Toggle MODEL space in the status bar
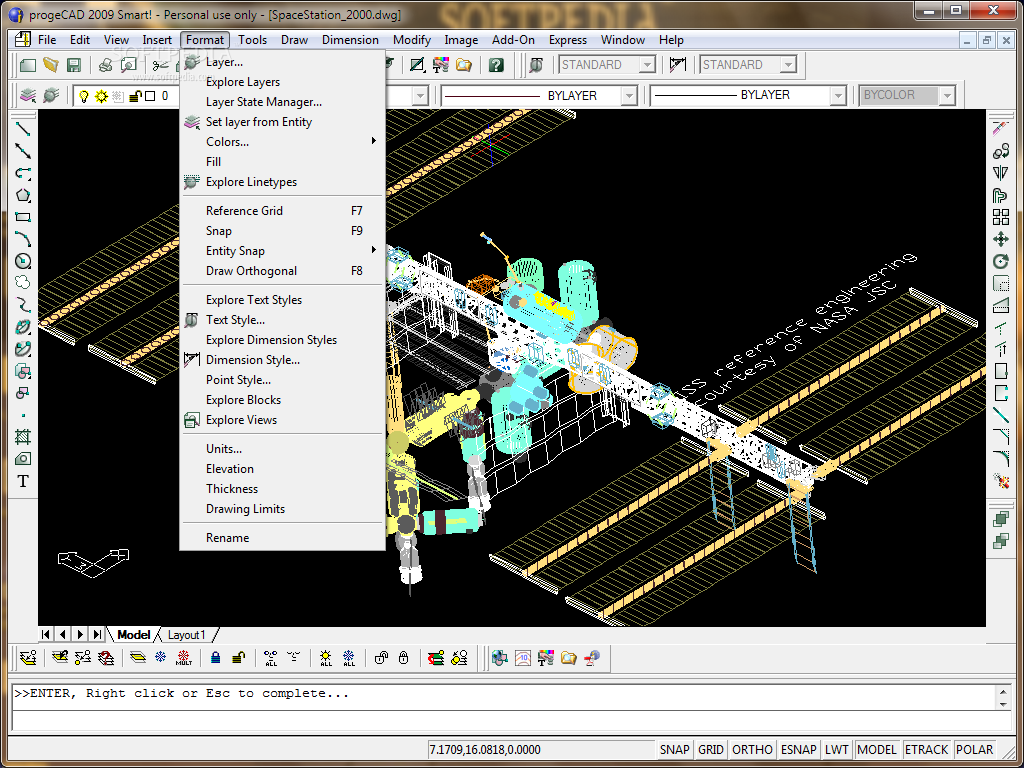This screenshot has height=768, width=1024. (877, 750)
